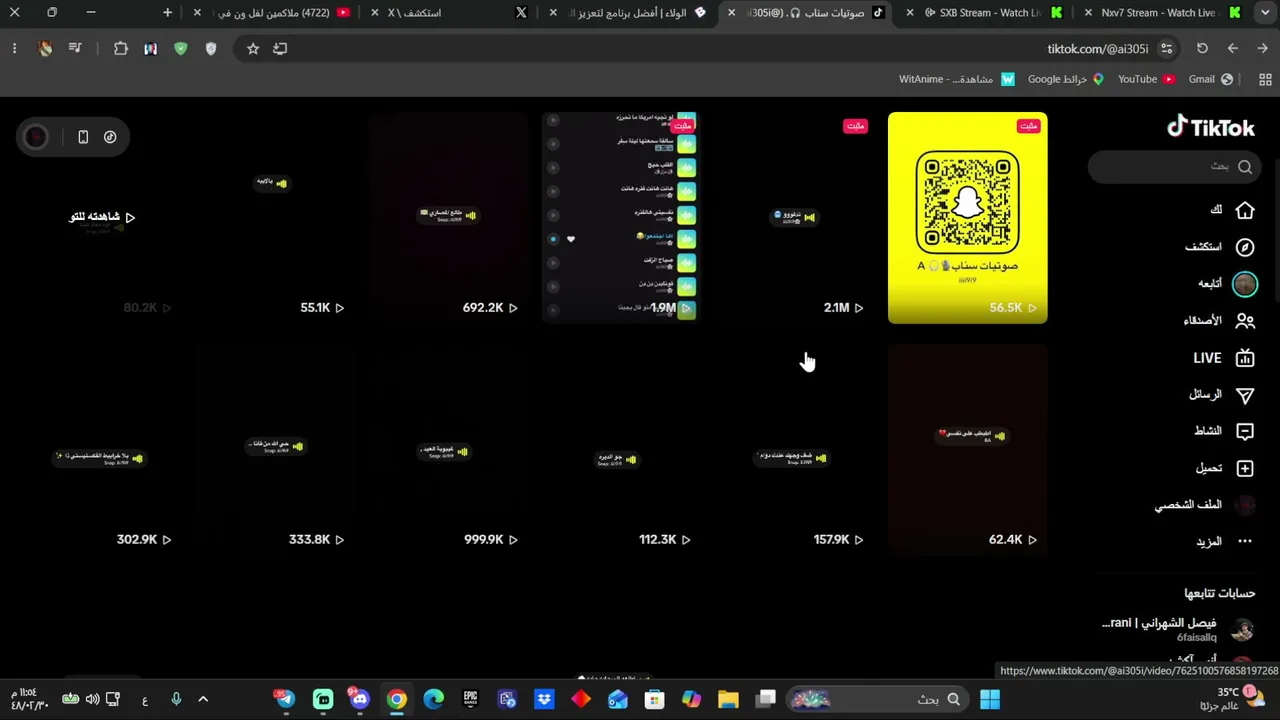The image size is (1280, 720).
Task: Open the Google Maps bookmark
Action: pyautogui.click(x=1065, y=79)
